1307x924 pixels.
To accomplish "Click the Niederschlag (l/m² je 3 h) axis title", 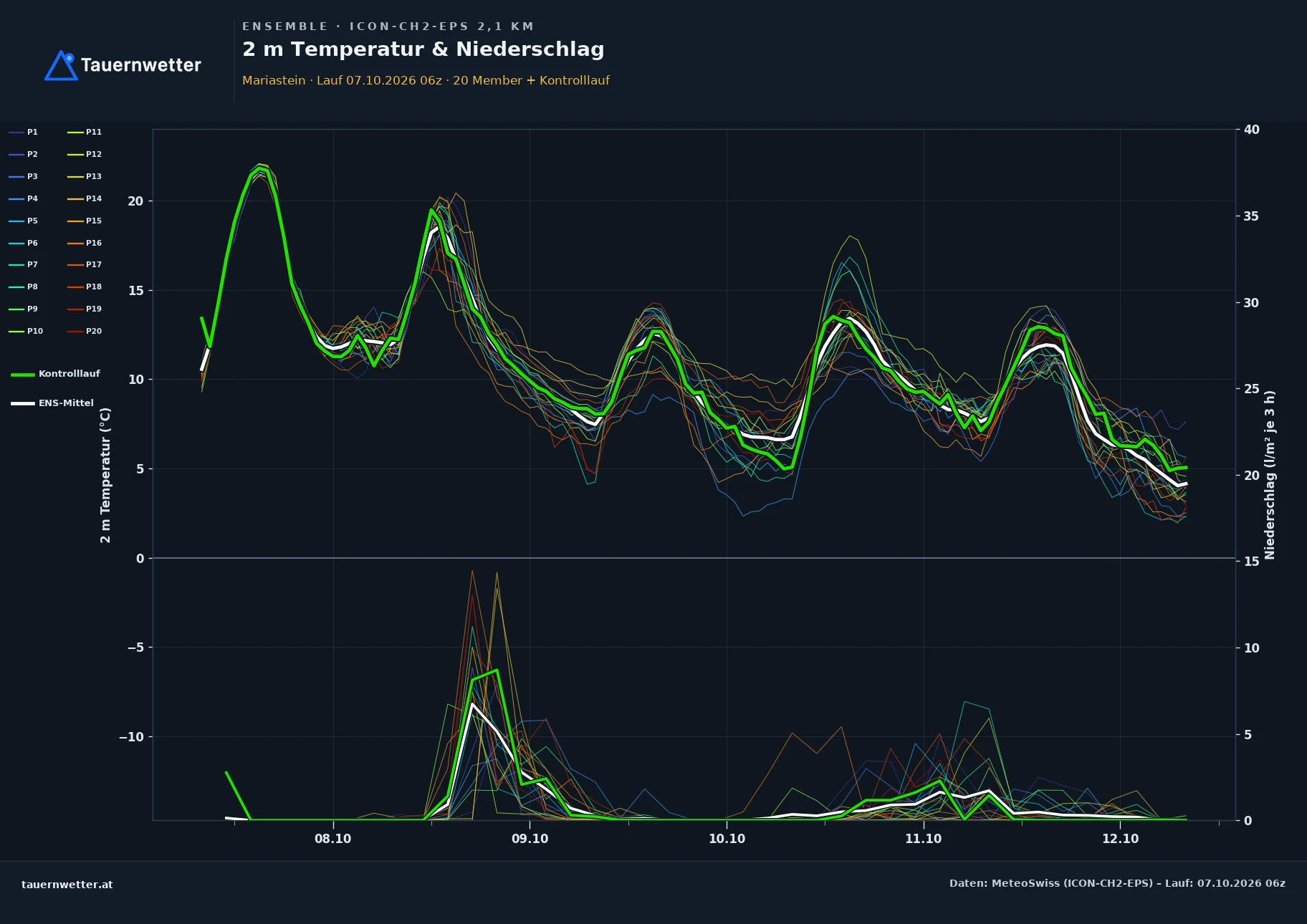I will (1270, 475).
